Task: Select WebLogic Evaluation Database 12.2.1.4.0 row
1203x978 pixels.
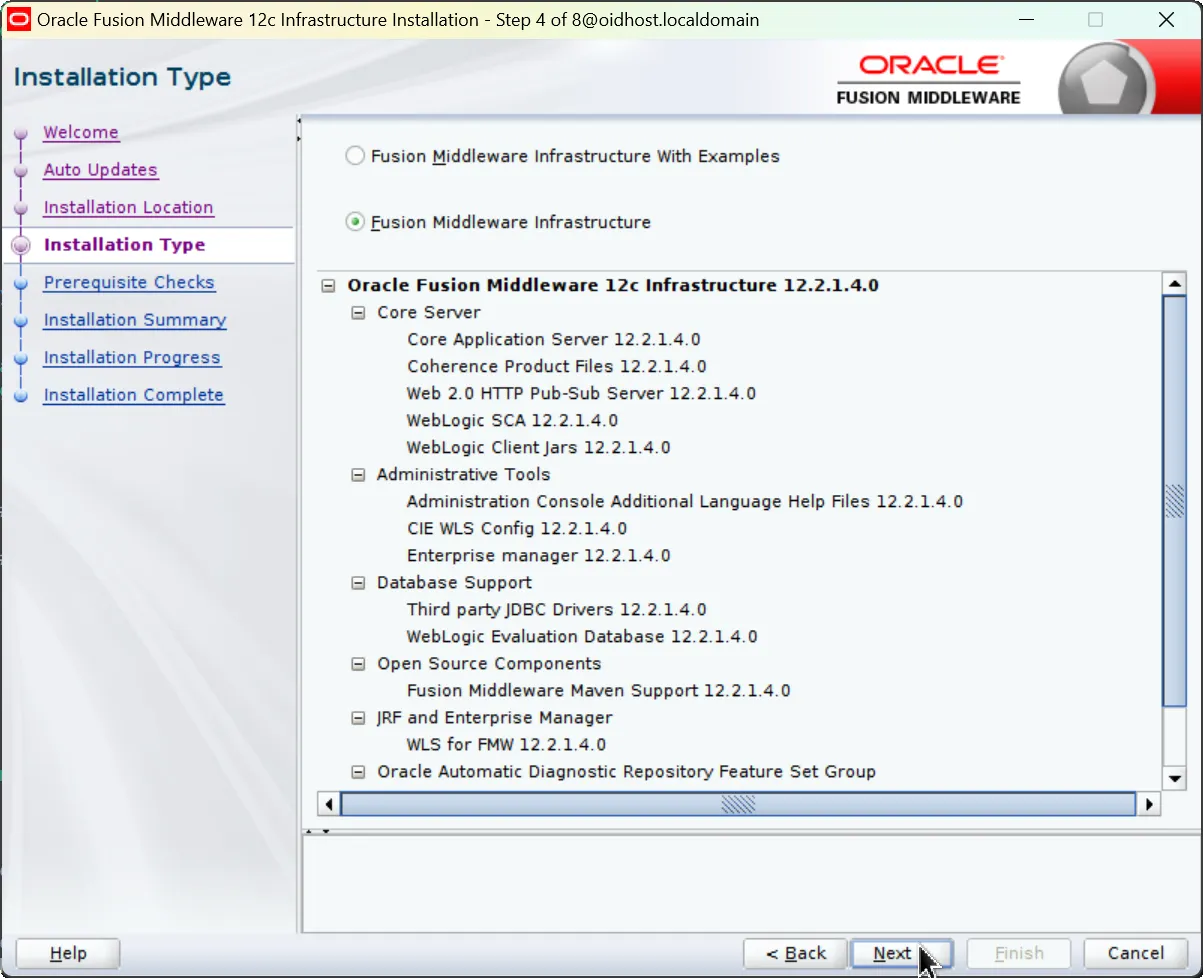Action: pyautogui.click(x=582, y=637)
